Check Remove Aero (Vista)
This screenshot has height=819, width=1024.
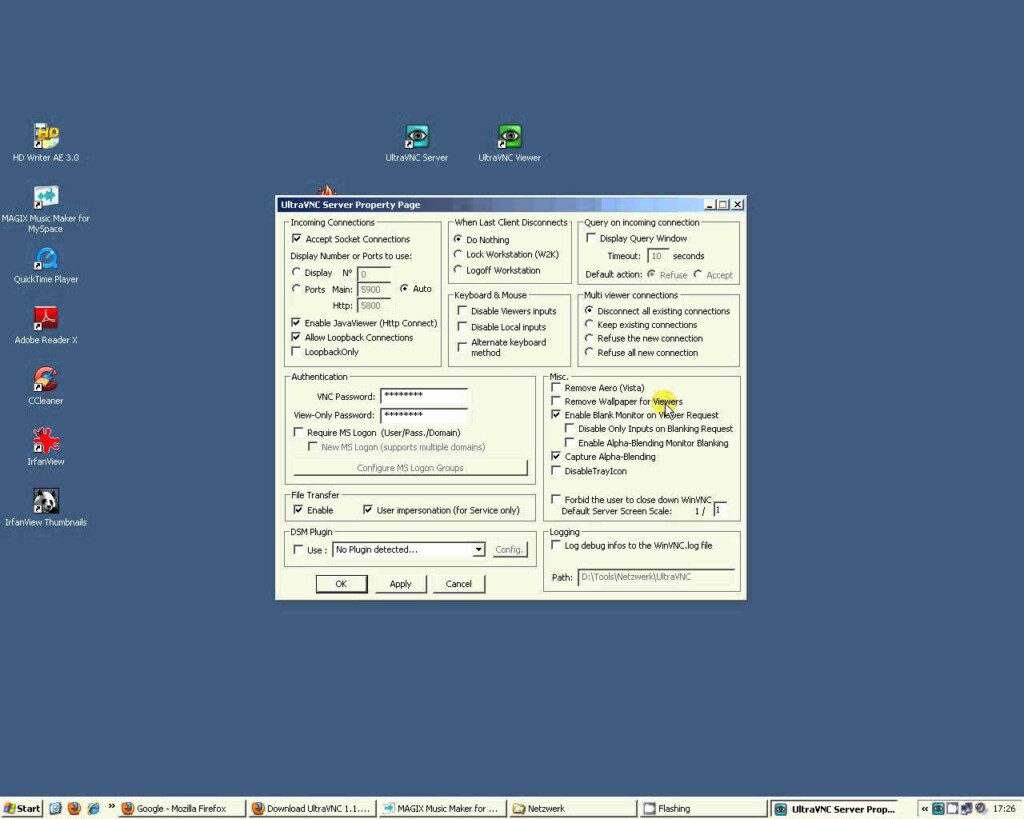[x=556, y=387]
